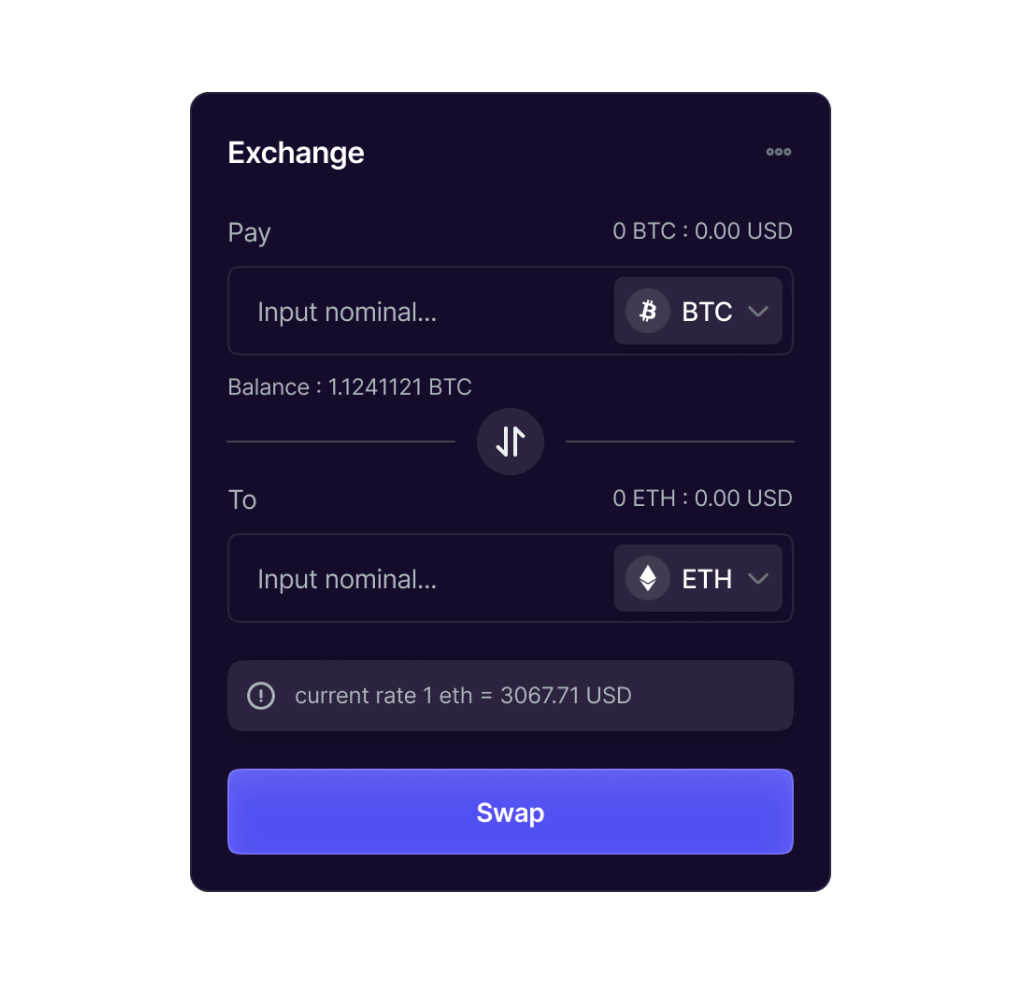
Task: Select the ETH currency label
Action: click(x=707, y=579)
